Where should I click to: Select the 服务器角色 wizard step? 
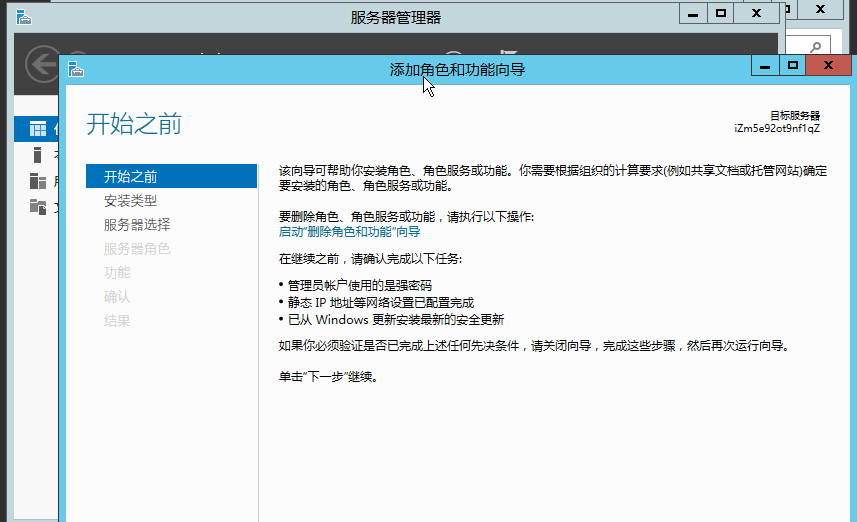137,249
